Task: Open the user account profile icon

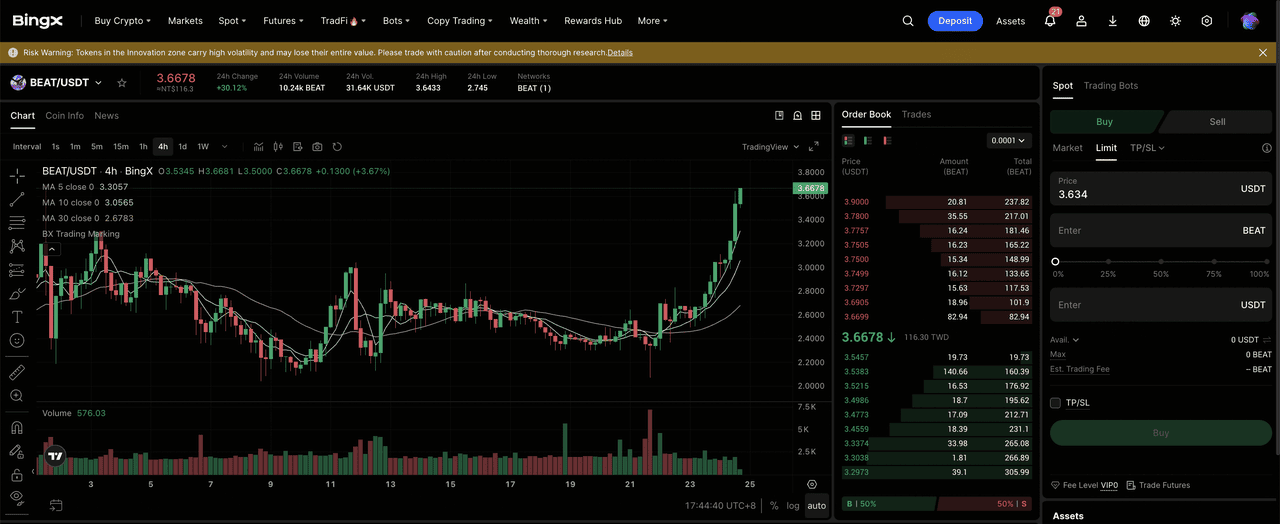Action: [x=1081, y=21]
